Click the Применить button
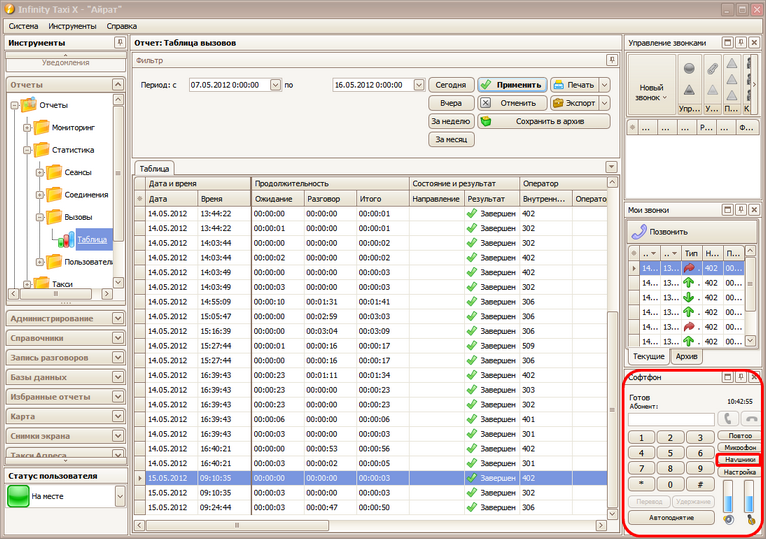Screen dimensions: 766x539 (512, 85)
